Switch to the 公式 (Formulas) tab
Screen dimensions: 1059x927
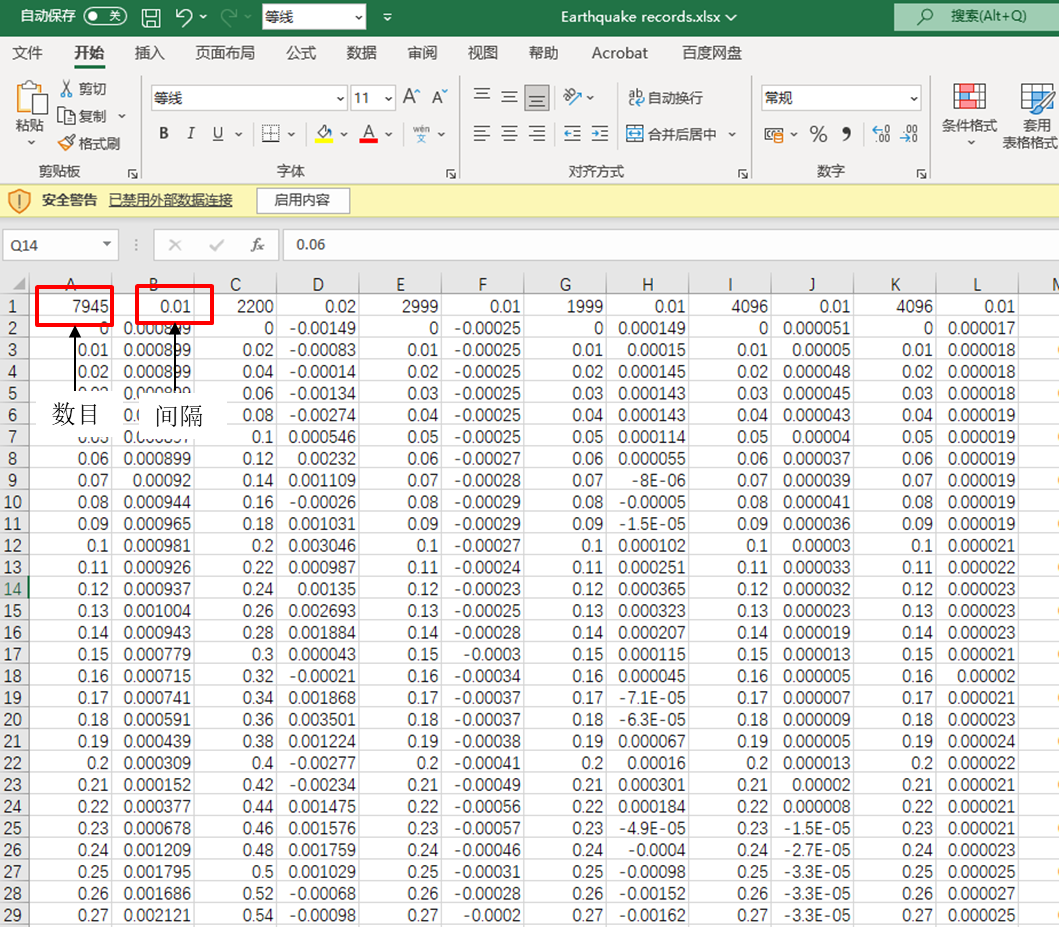pos(301,53)
